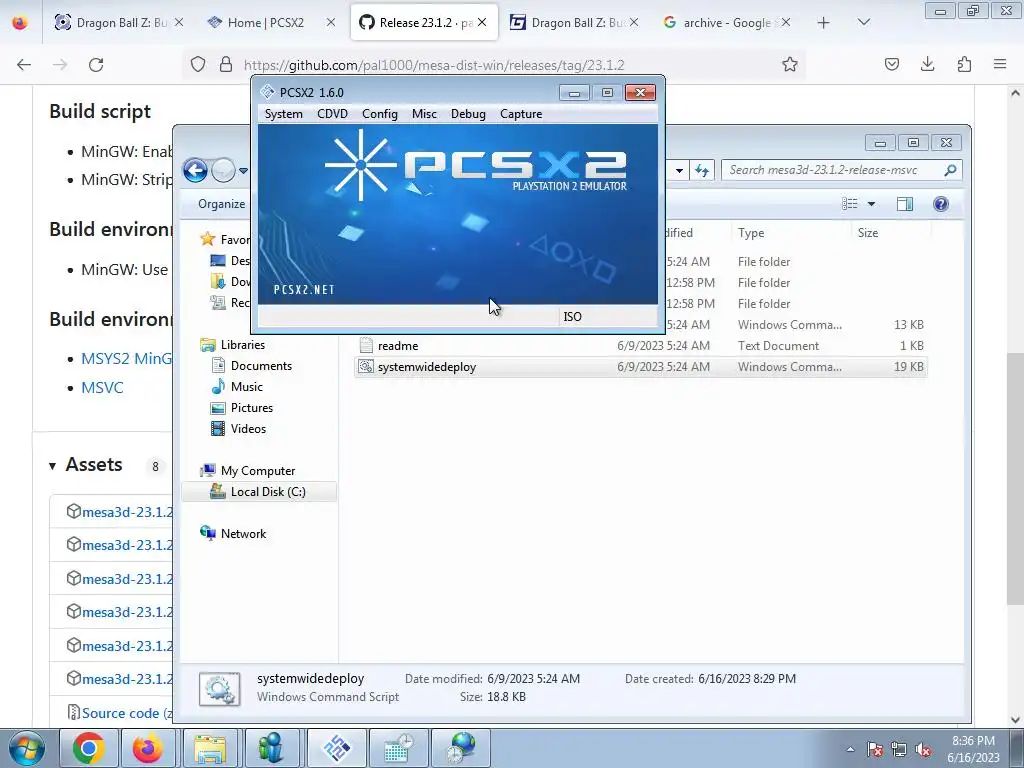The image size is (1024, 768).
Task: Select Network in navigation pane
Action: pos(243,533)
